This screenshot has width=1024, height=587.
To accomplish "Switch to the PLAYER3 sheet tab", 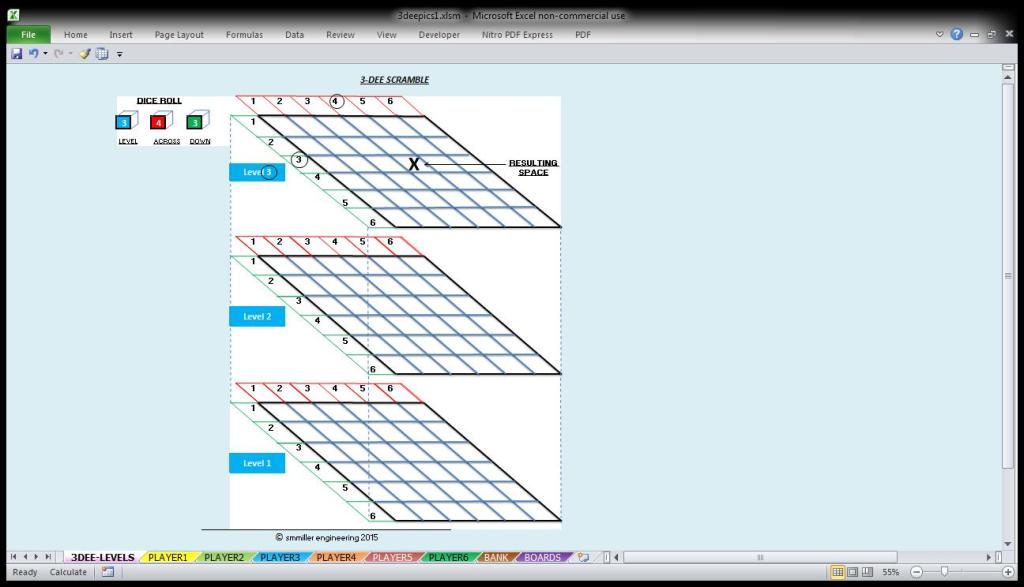I will 280,557.
